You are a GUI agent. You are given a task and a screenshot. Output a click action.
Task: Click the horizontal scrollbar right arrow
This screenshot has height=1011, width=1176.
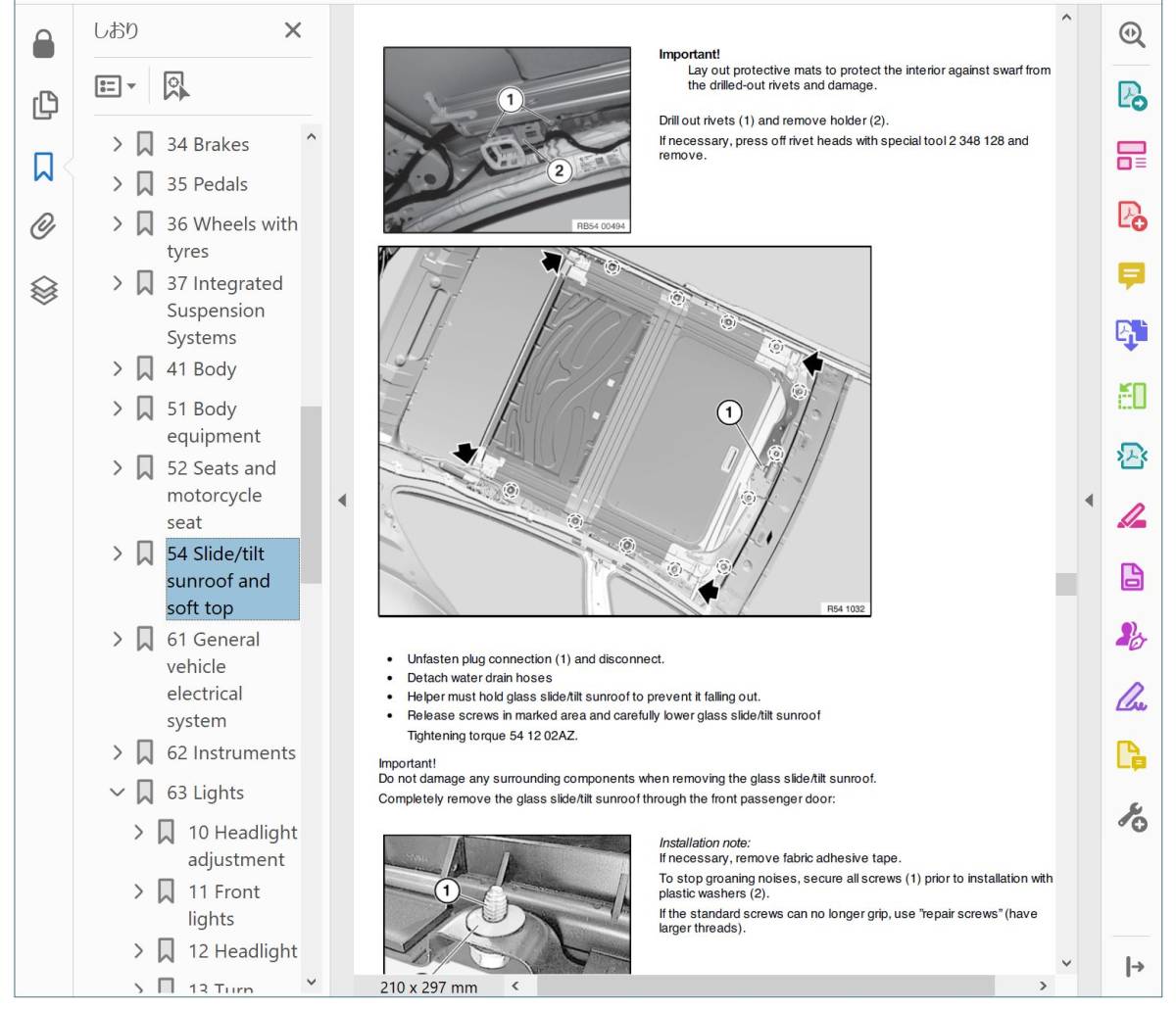coord(1043,987)
